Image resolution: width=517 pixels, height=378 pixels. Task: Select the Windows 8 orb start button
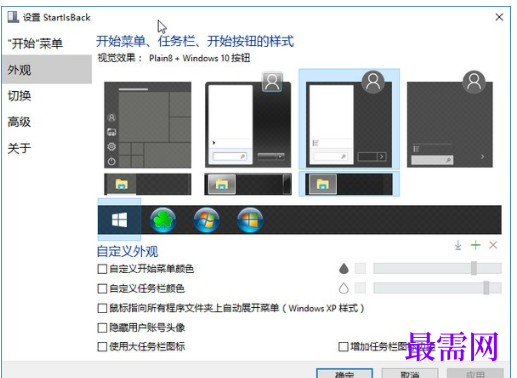coord(250,220)
